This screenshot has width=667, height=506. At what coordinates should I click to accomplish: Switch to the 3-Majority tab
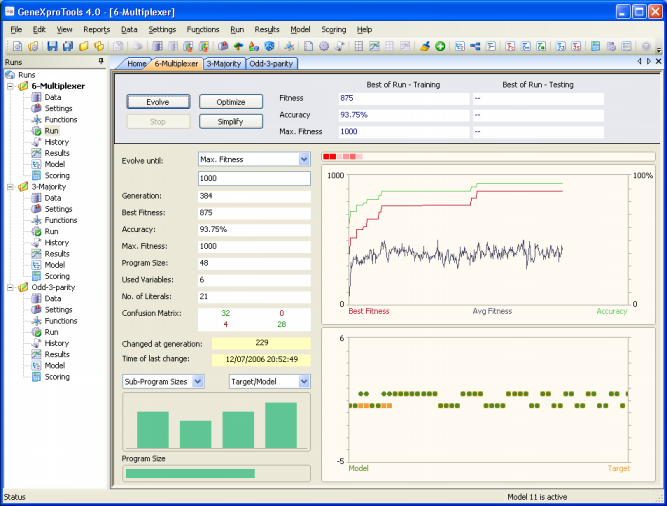tap(224, 64)
